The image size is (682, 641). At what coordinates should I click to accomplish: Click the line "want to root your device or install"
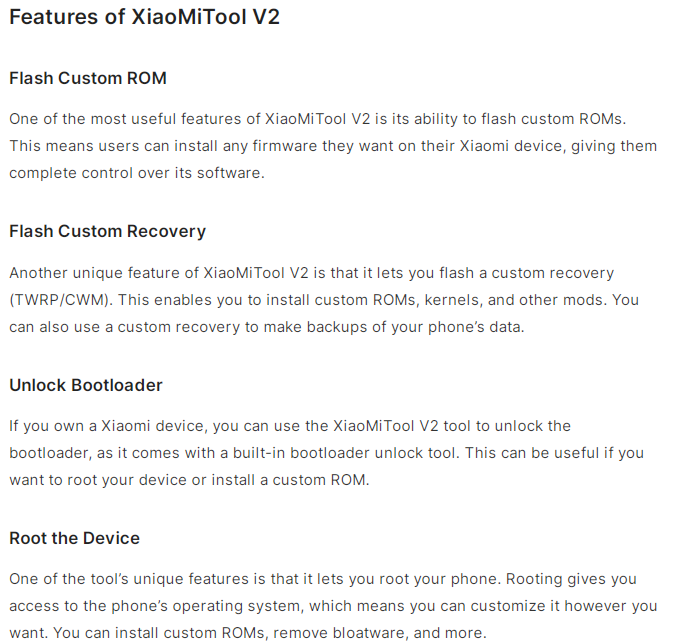point(189,480)
